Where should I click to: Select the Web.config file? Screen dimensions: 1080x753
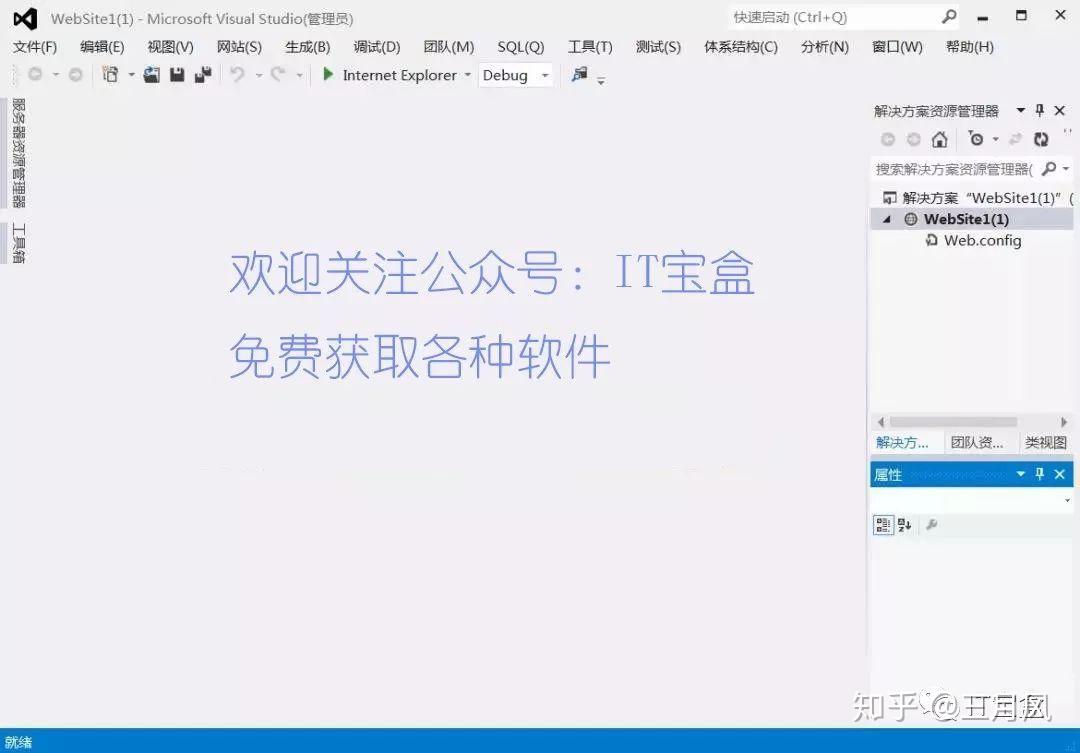[984, 240]
